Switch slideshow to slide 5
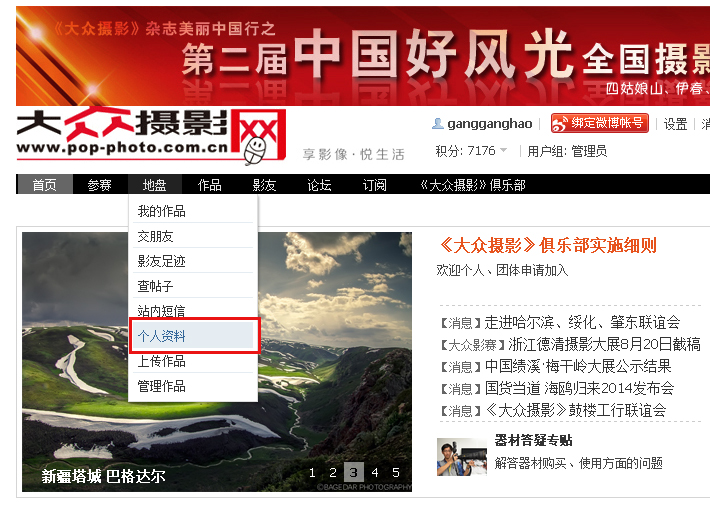The width and height of the screenshot is (710, 506). click(x=396, y=472)
